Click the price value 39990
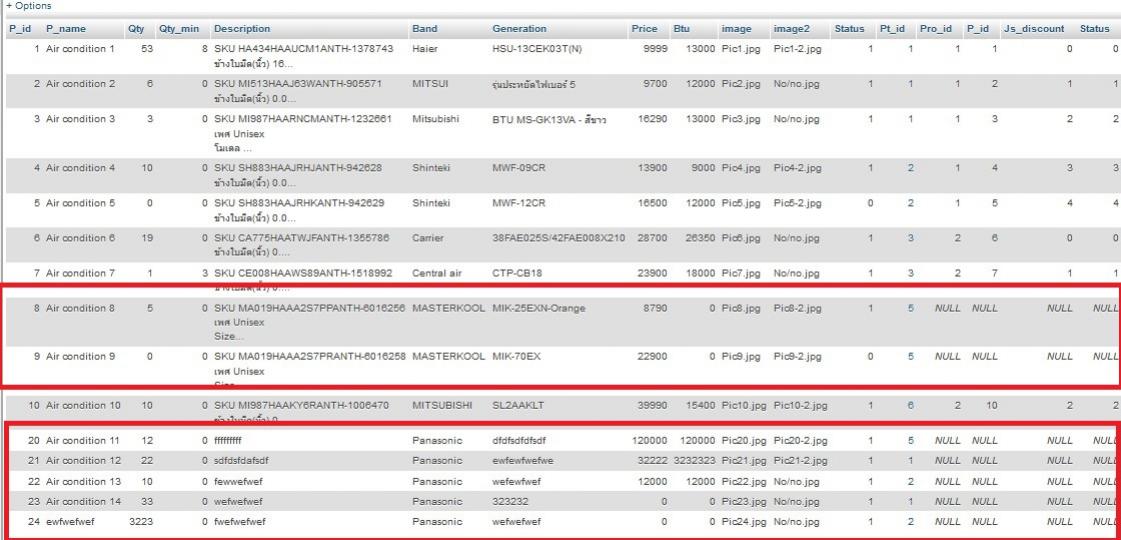 click(652, 406)
